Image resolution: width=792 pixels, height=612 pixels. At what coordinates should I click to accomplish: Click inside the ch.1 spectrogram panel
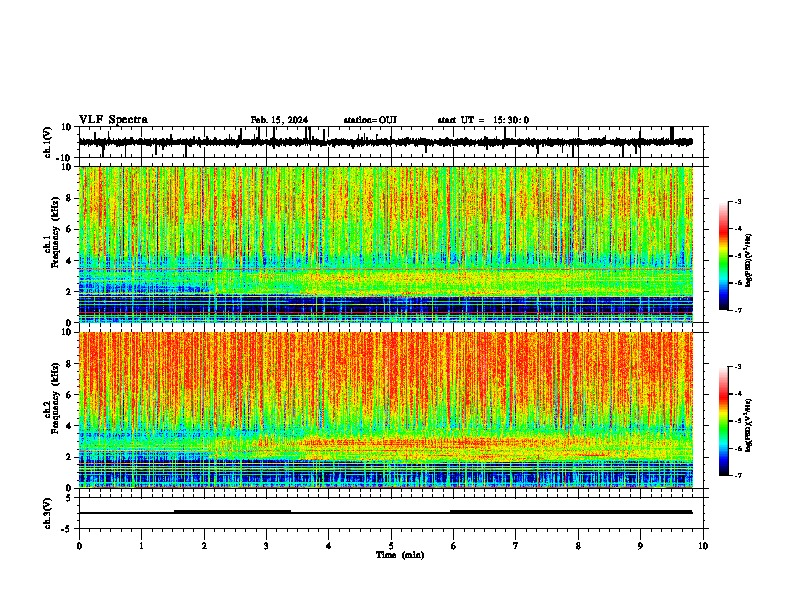coord(386,244)
